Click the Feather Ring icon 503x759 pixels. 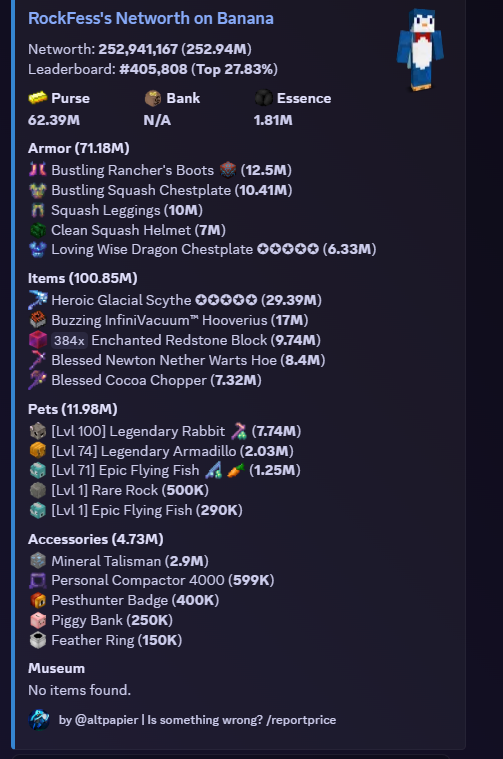pos(38,640)
